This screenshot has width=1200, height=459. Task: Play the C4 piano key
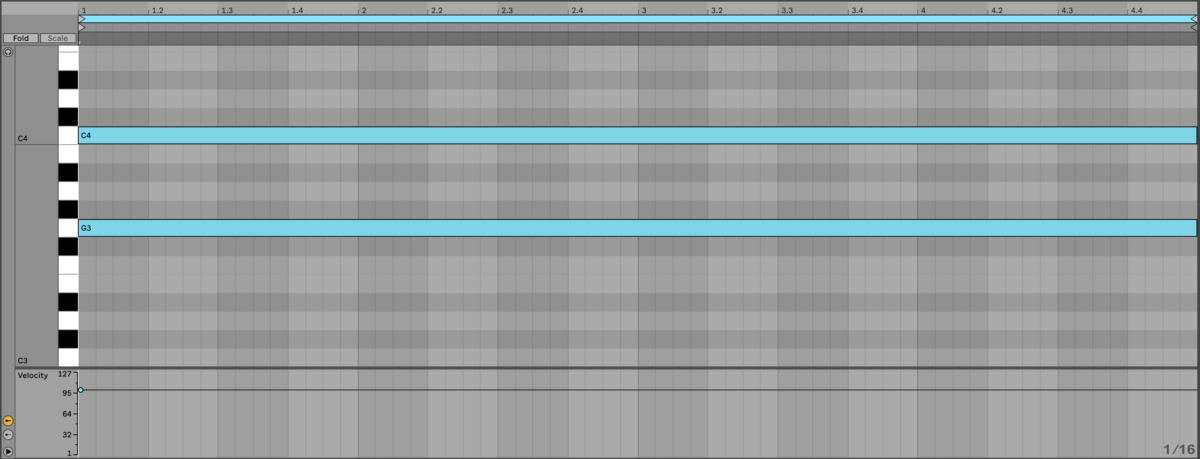[x=68, y=136]
